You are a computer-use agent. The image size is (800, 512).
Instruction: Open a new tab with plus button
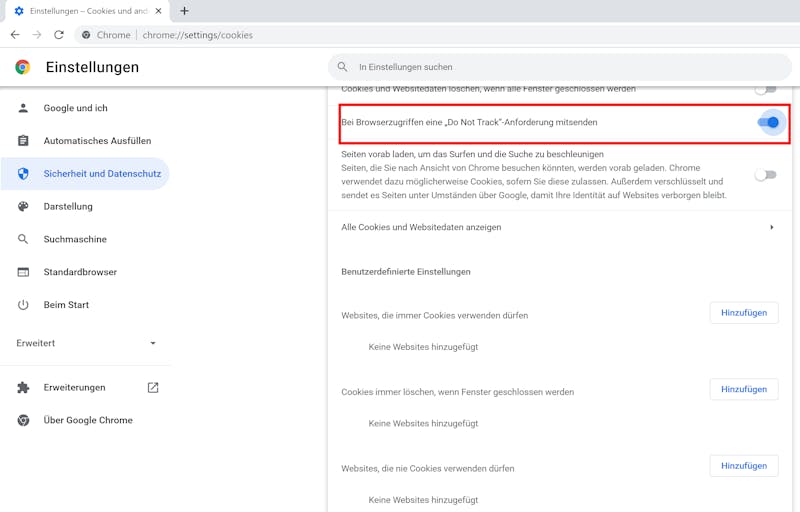click(x=184, y=11)
